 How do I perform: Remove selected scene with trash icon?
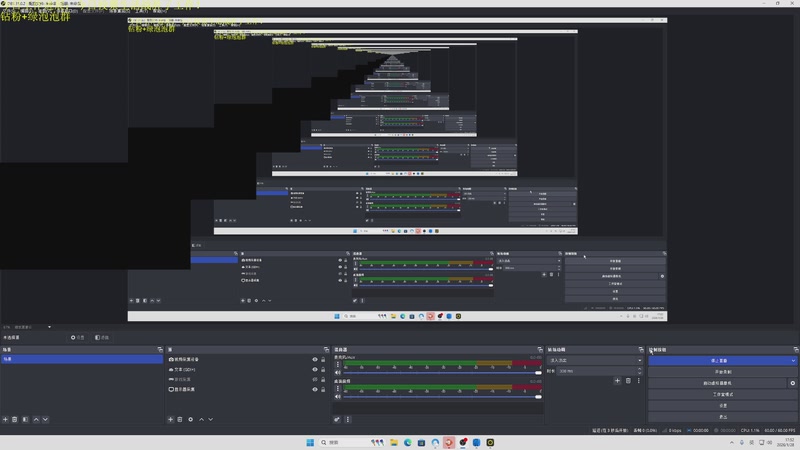(15, 419)
